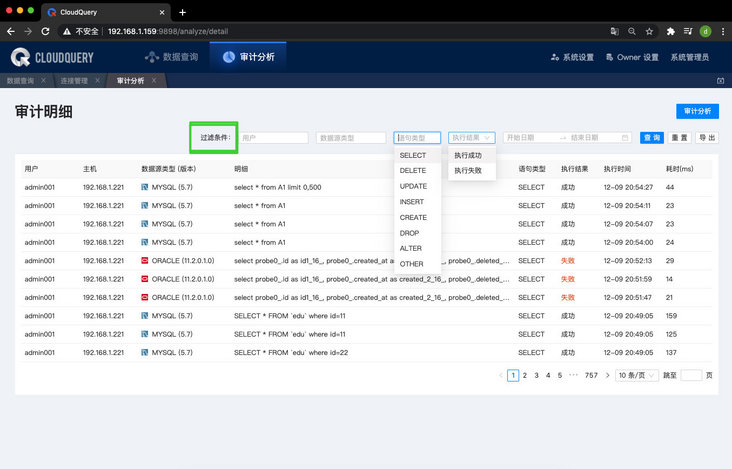Open Owner 设置 in top navigation
The image size is (732, 469).
click(633, 57)
